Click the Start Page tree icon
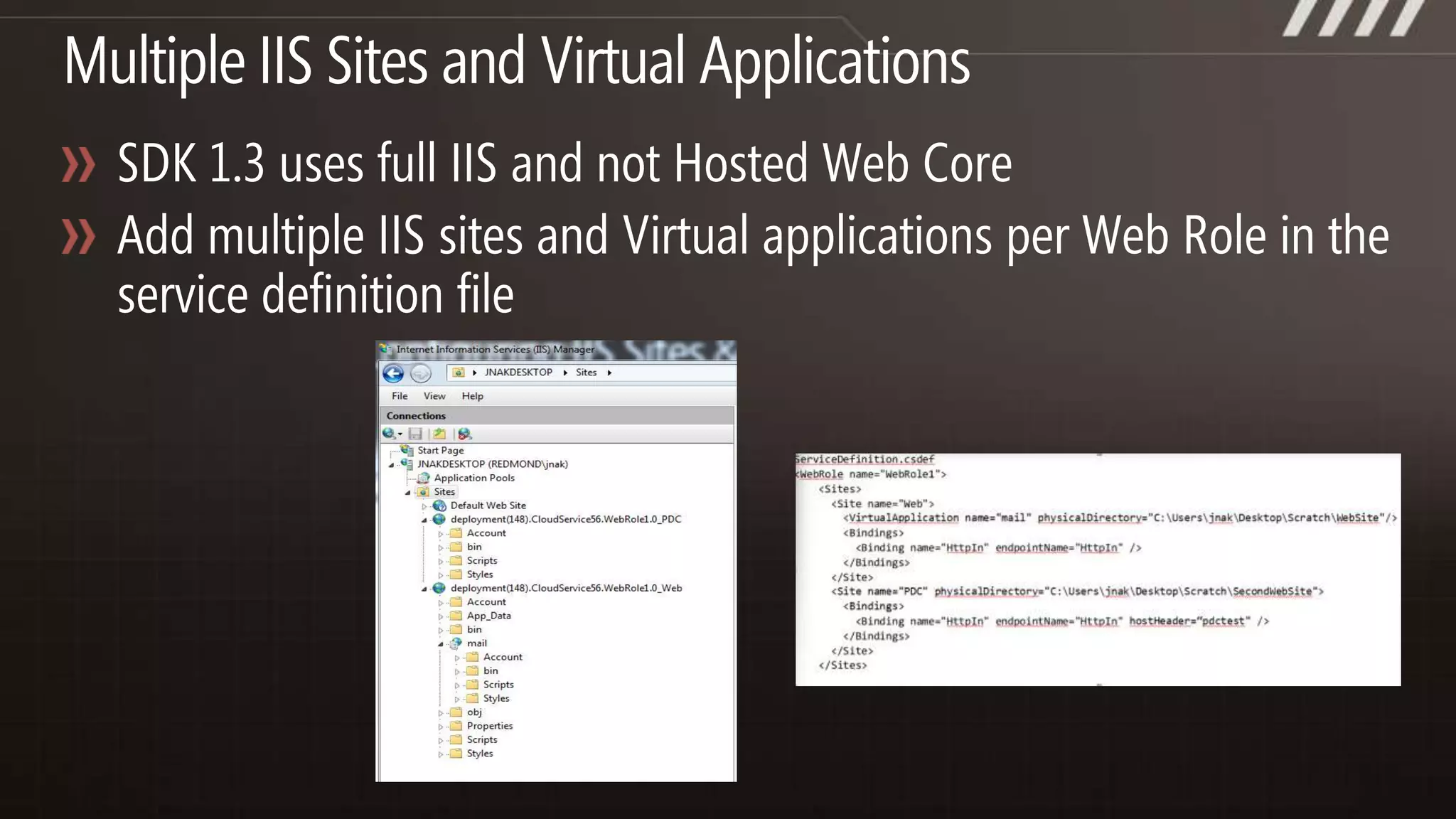This screenshot has height=819, width=1456. click(407, 450)
